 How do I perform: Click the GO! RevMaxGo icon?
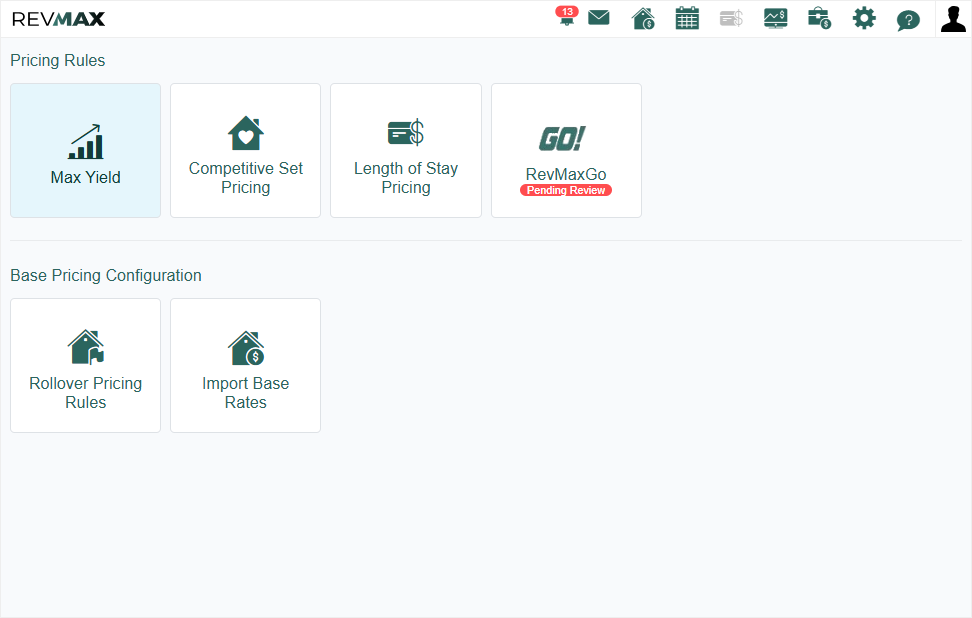click(x=562, y=139)
